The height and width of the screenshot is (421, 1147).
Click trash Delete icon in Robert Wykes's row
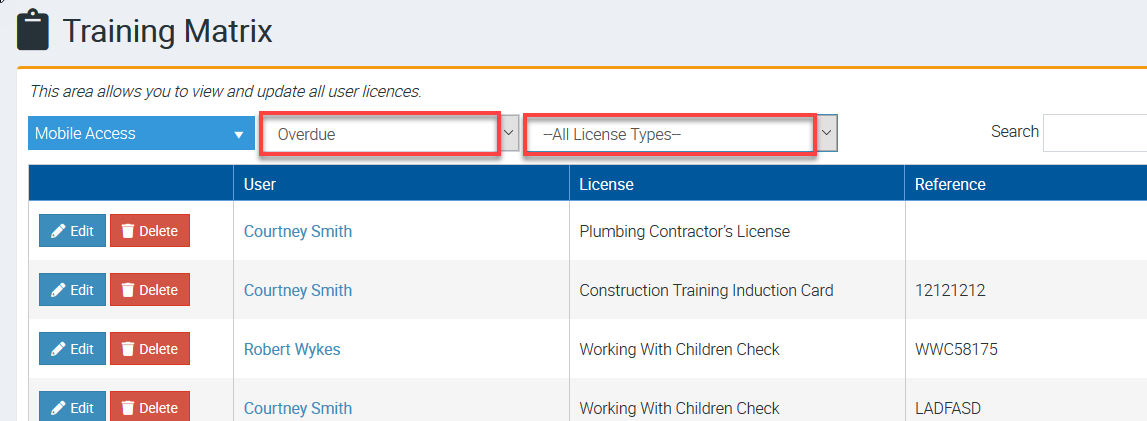pos(128,349)
